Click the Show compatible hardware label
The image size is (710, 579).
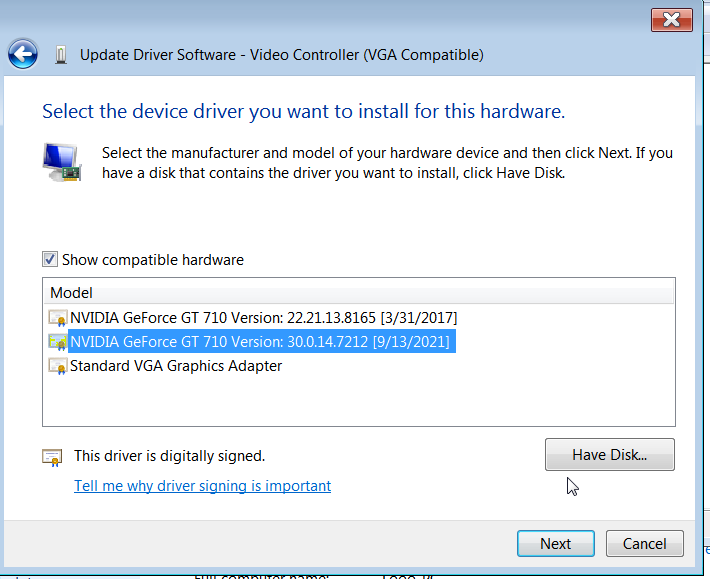click(x=153, y=260)
